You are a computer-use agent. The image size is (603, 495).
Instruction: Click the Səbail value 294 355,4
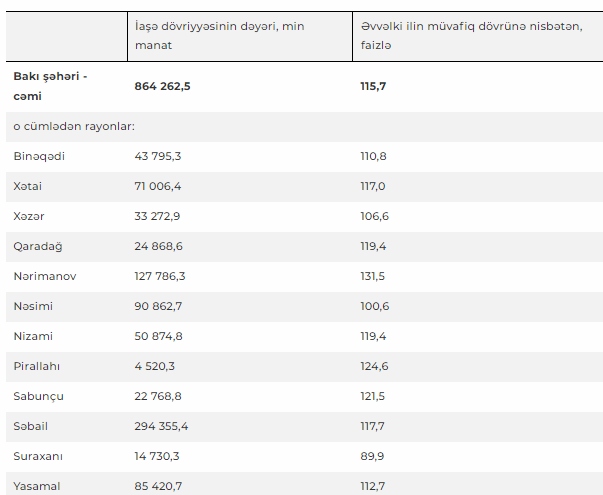[161, 426]
